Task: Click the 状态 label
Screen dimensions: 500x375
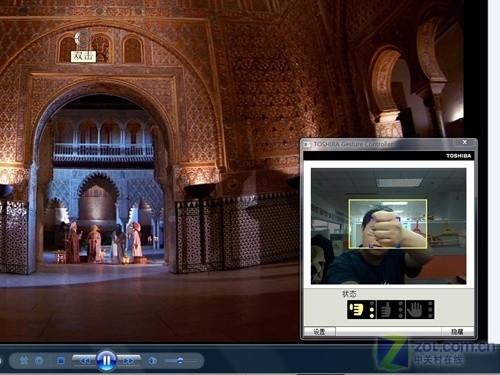Action: click(x=349, y=294)
